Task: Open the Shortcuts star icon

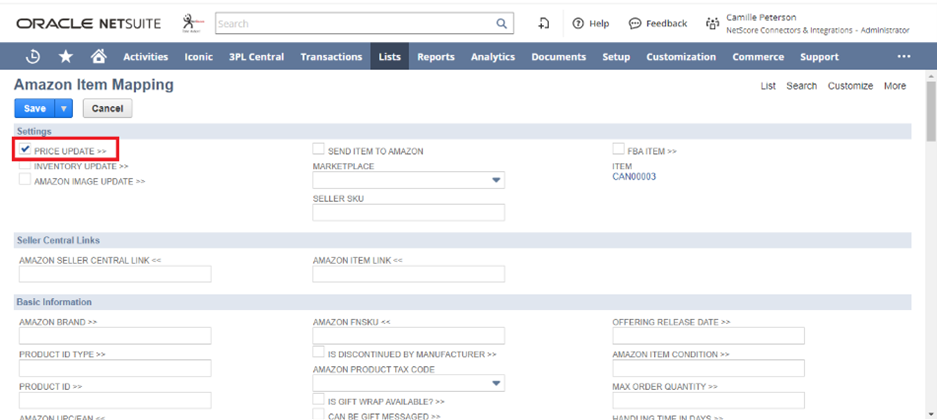Action: (x=66, y=57)
